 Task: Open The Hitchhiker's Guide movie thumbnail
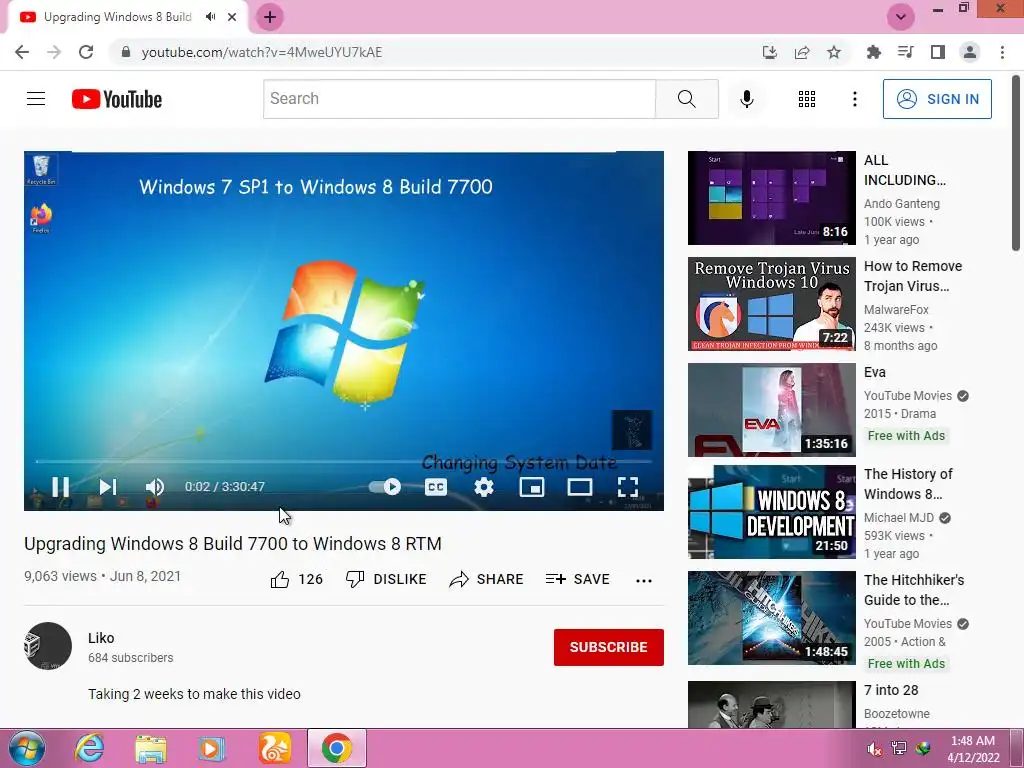771,618
